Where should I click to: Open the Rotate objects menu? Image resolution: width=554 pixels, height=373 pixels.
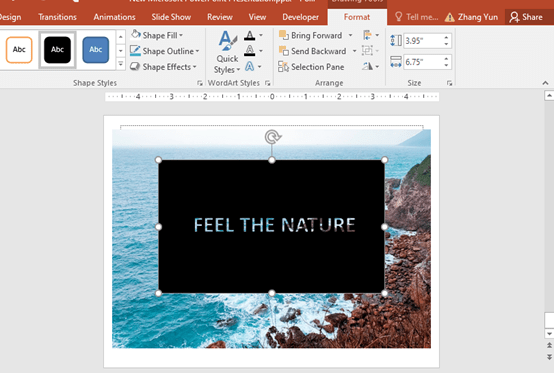[x=370, y=66]
